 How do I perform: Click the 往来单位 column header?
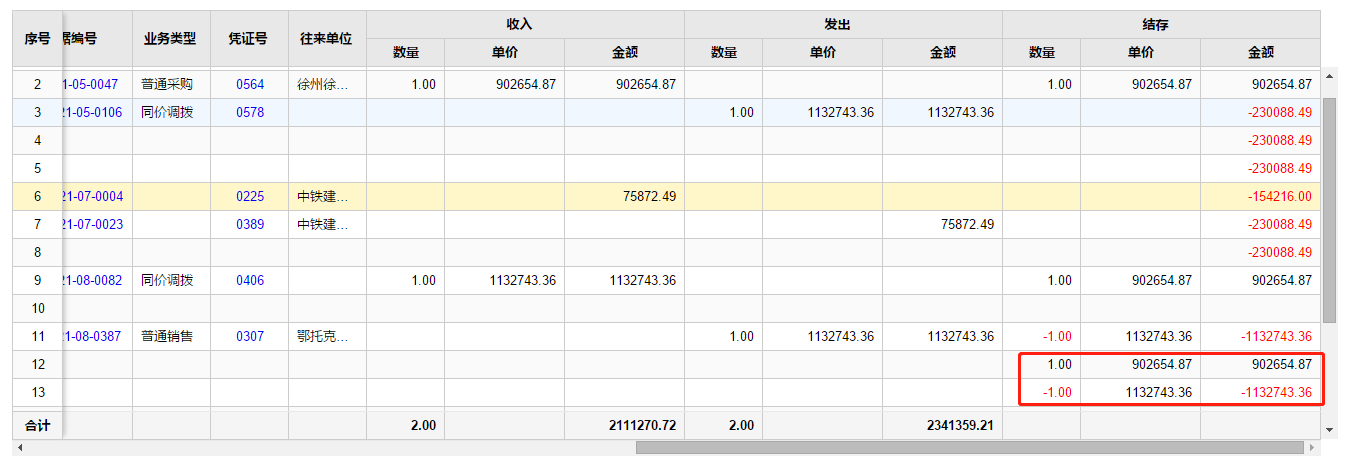327,39
